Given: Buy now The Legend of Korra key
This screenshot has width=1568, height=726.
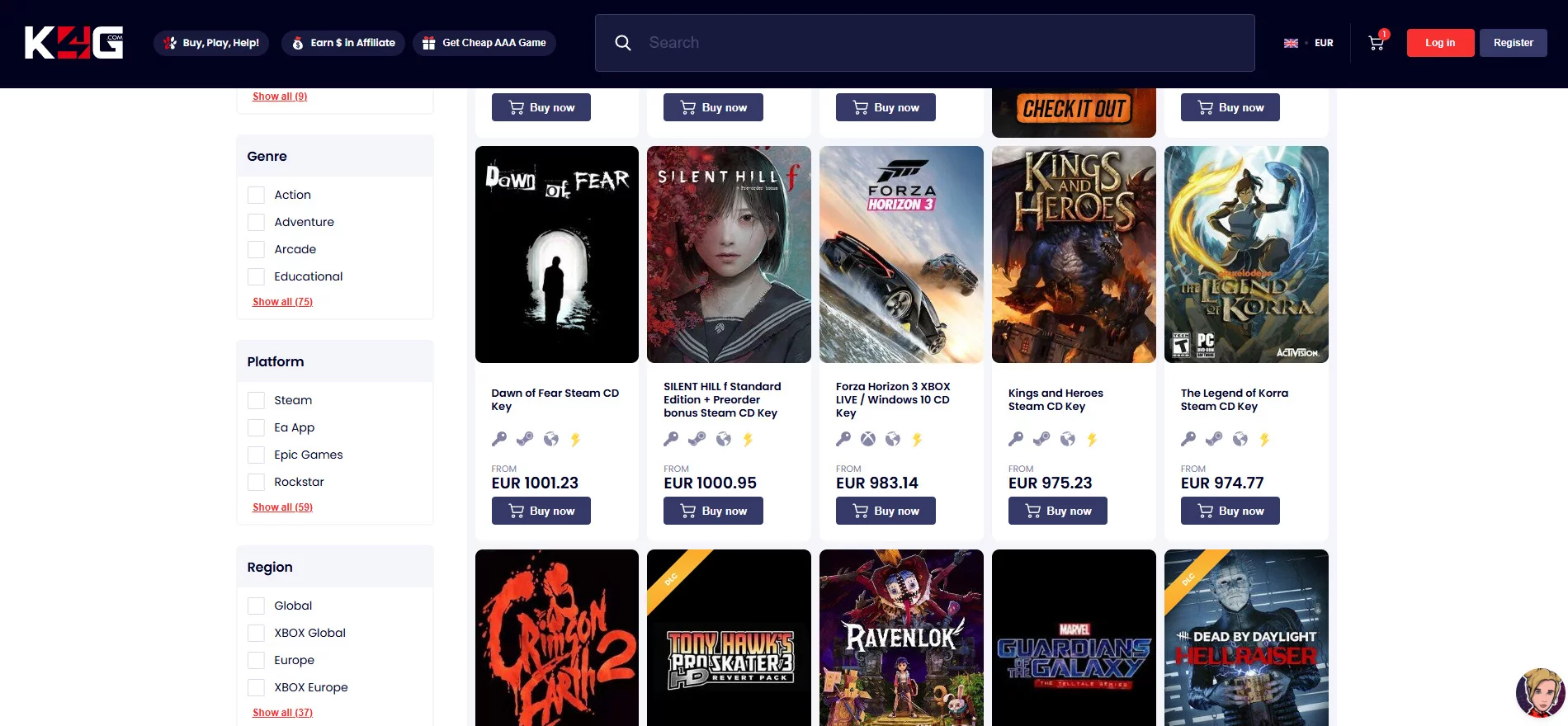Looking at the screenshot, I should pos(1230,511).
